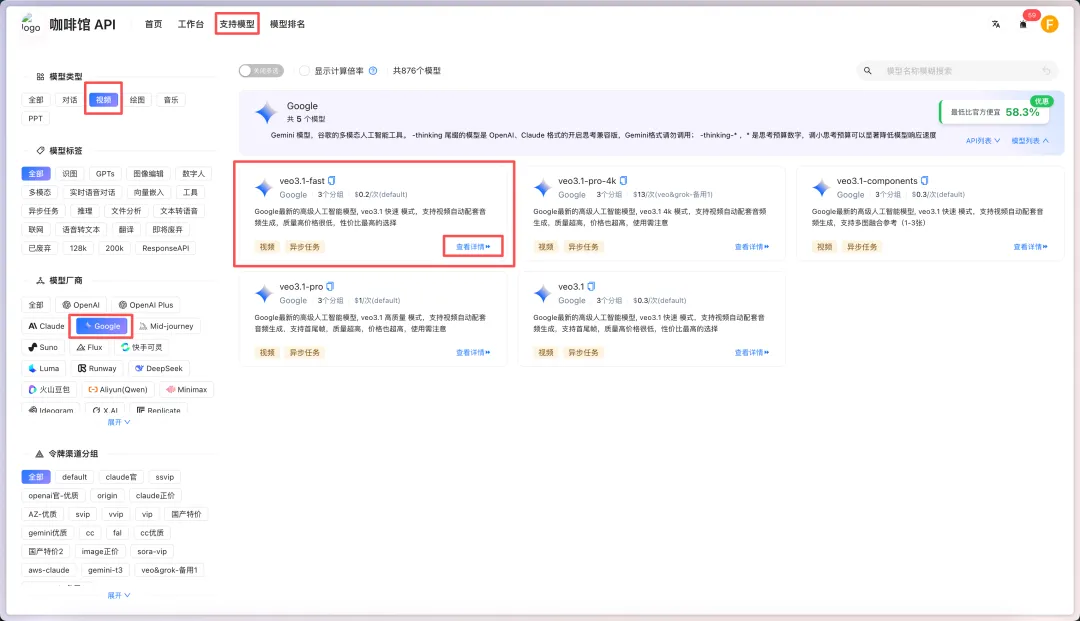Image resolution: width=1080 pixels, height=621 pixels.
Task: Filter by Luma vendor
Action: pyautogui.click(x=43, y=368)
